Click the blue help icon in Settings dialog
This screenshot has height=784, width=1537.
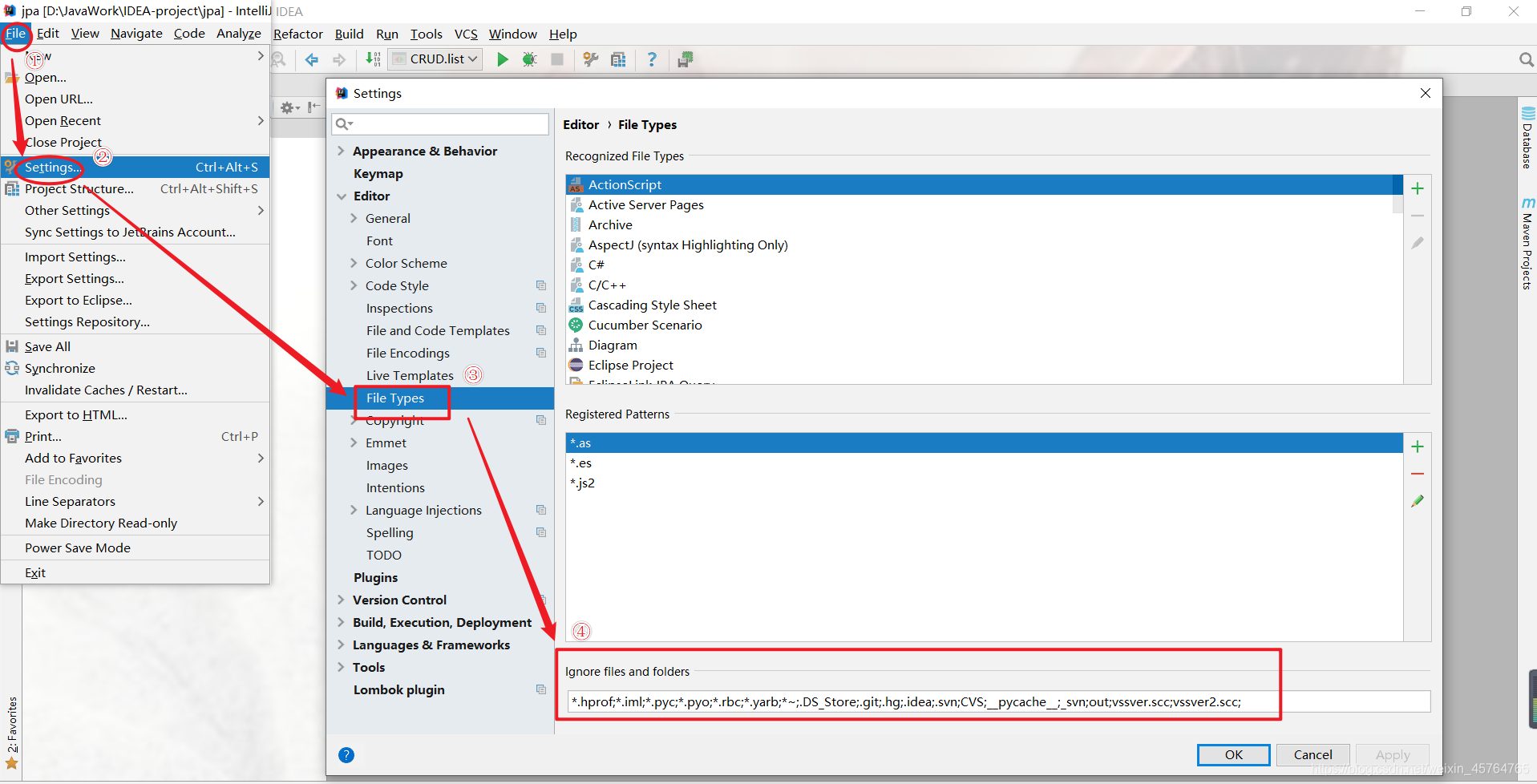click(x=346, y=754)
